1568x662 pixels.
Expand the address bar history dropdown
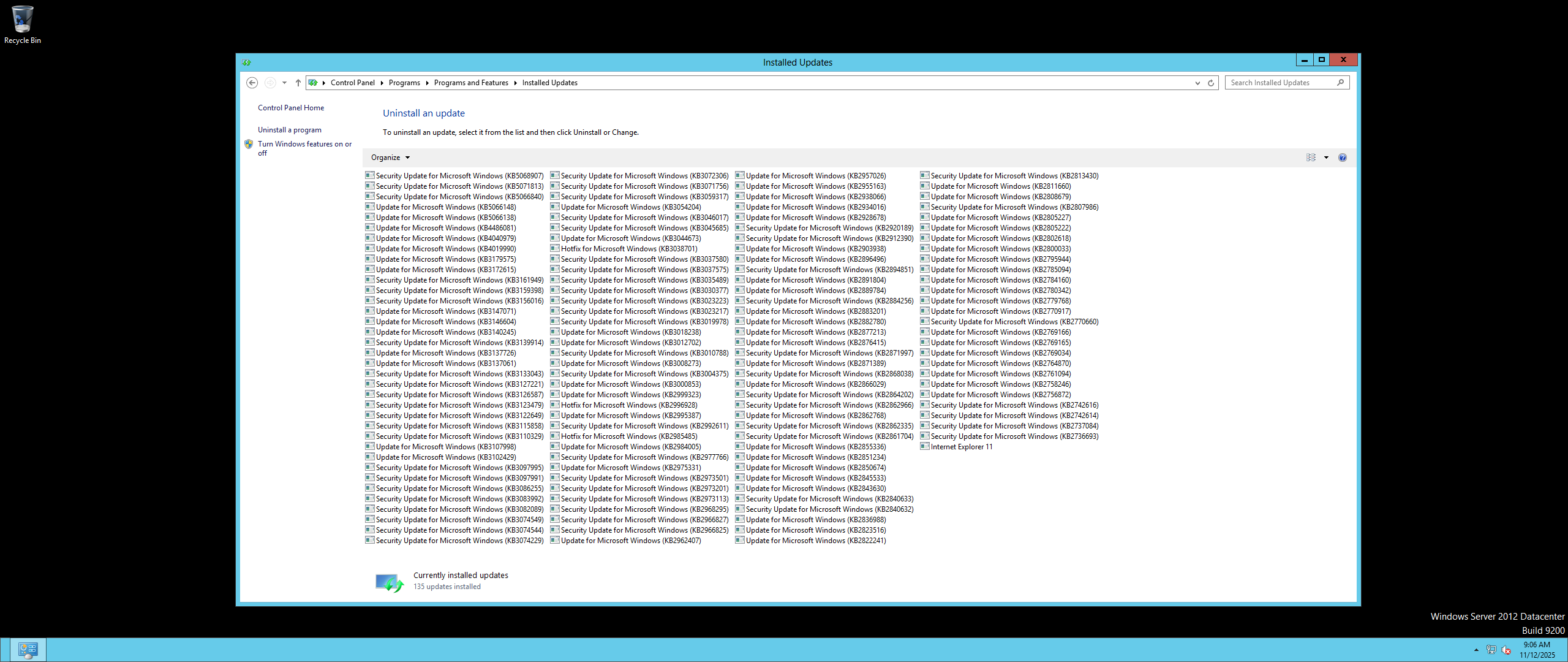(x=1197, y=83)
